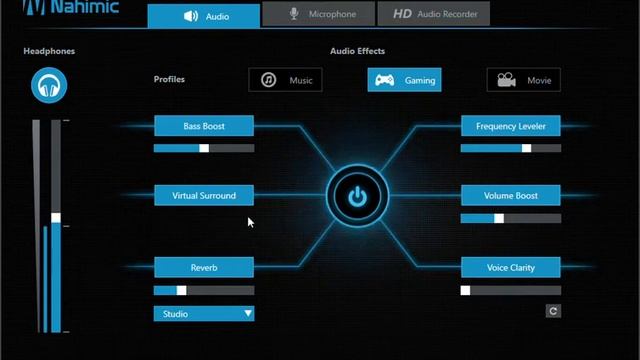
Task: Select the Movie profile
Action: pyautogui.click(x=524, y=80)
